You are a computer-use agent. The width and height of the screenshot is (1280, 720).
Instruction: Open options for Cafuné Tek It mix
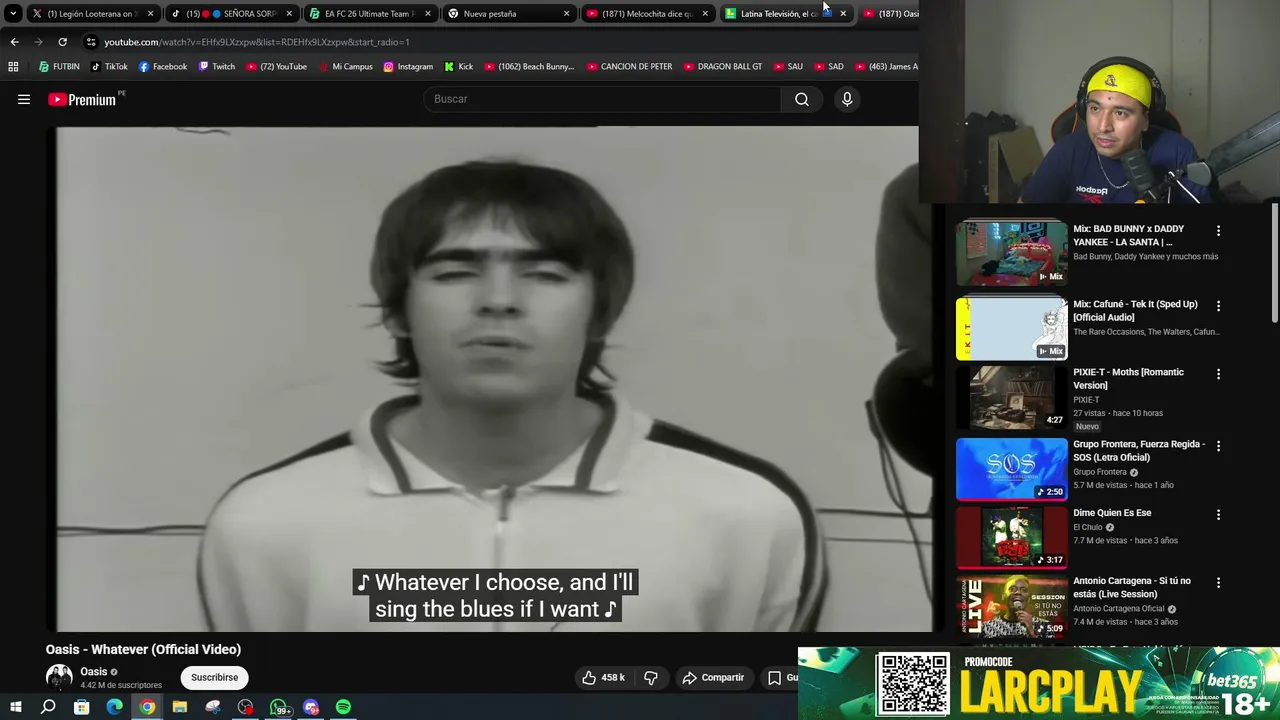(x=1218, y=306)
